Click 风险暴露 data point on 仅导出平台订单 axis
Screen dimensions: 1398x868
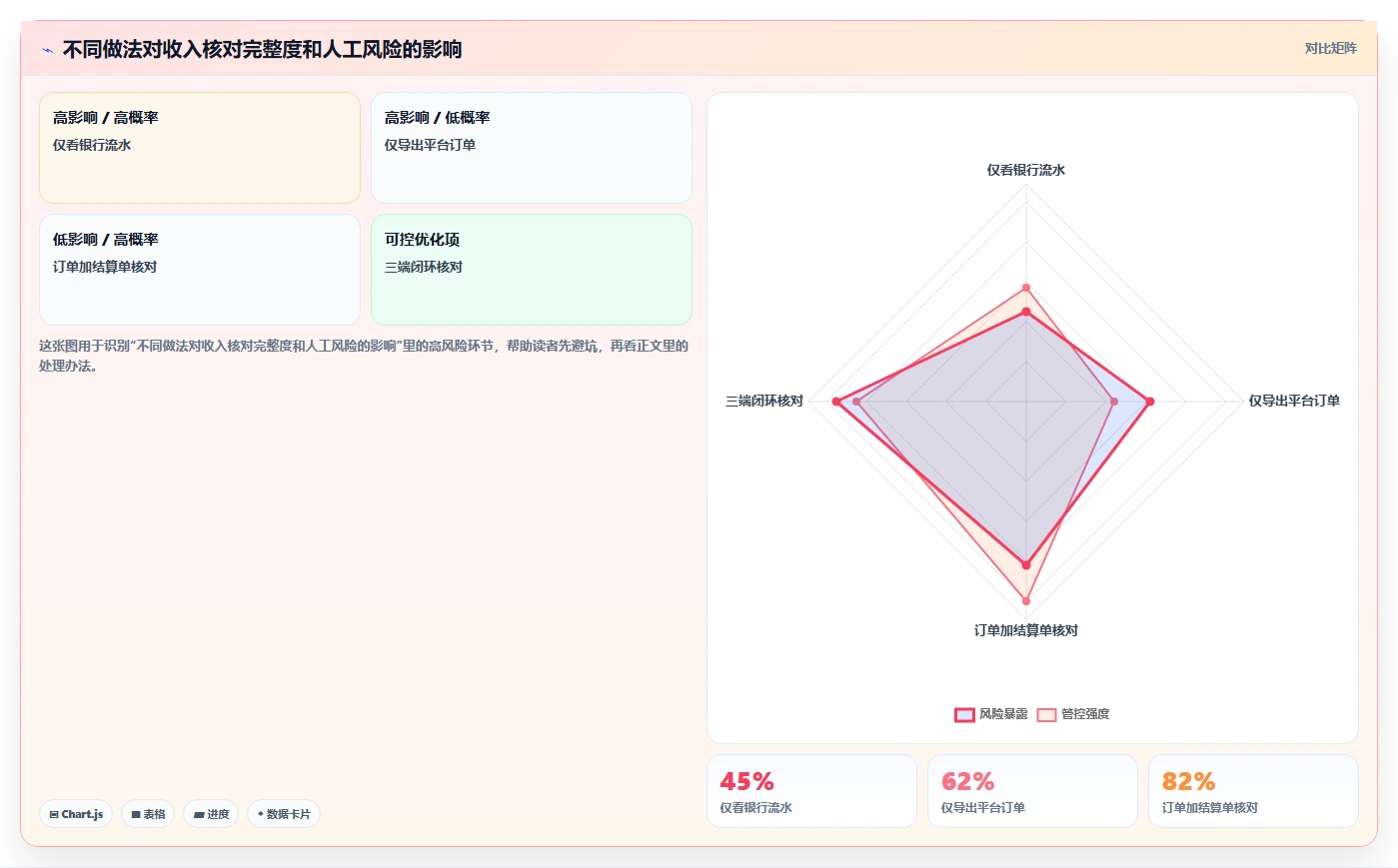[x=1150, y=402]
